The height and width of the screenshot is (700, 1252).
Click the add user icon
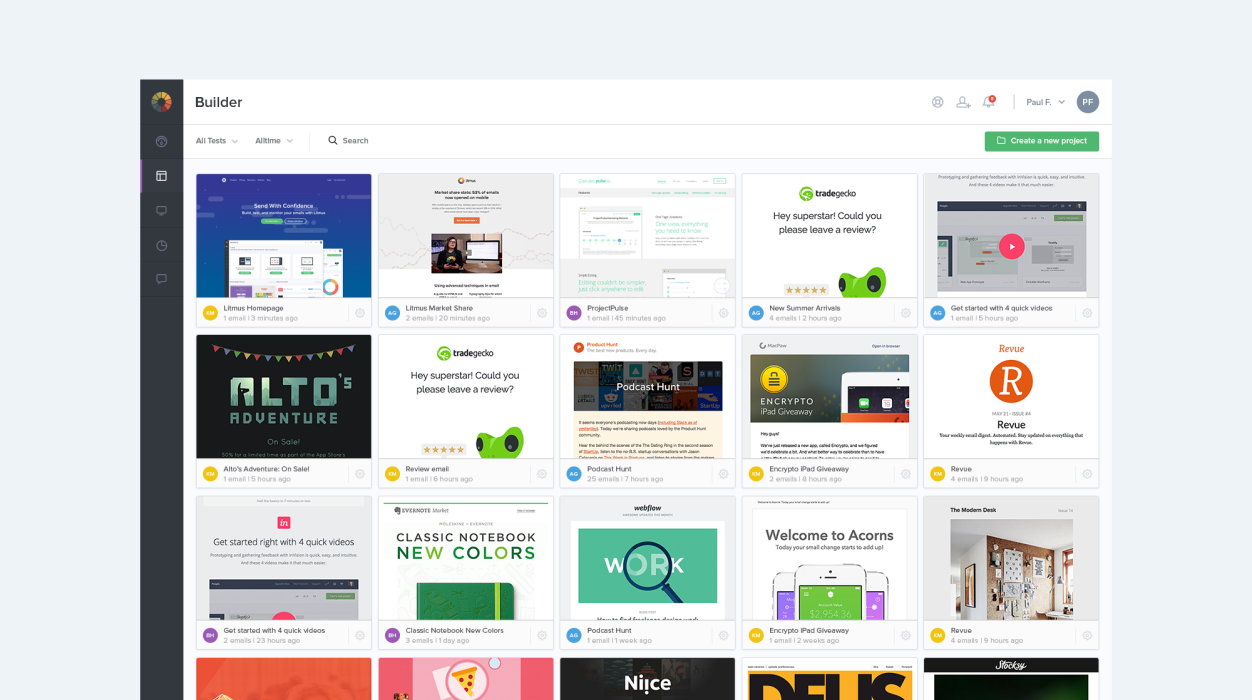tap(963, 102)
